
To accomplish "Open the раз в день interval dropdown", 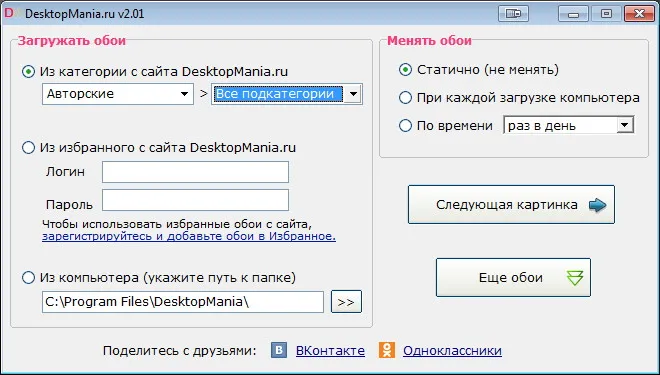I will [x=569, y=125].
